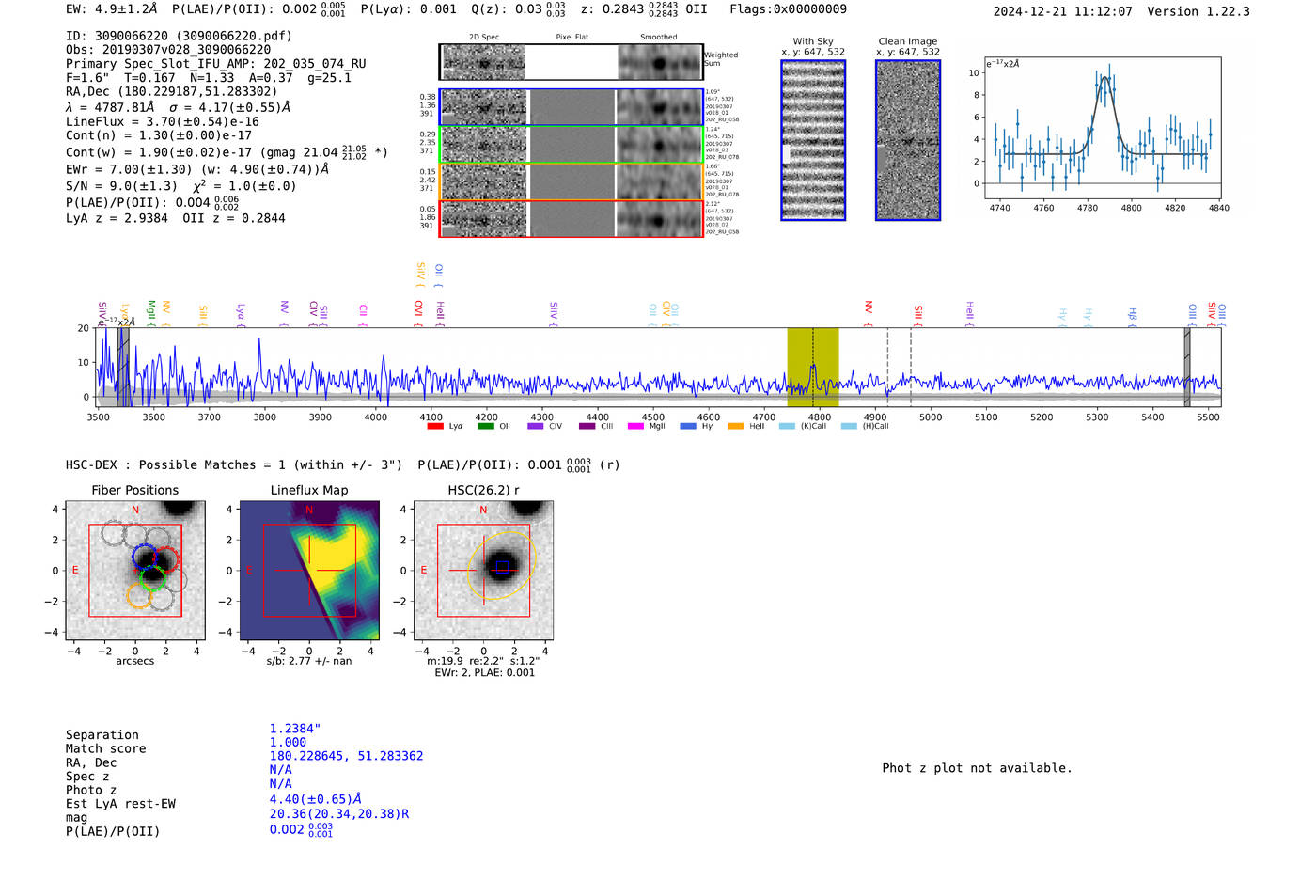1316x896 pixels.
Task: Click the orange fiber circle in Fiber Positions
Action: coord(139,594)
